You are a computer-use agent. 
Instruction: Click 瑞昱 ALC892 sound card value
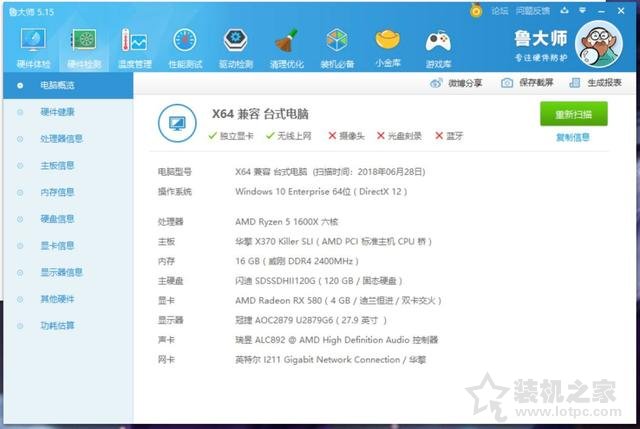[x=337, y=340]
